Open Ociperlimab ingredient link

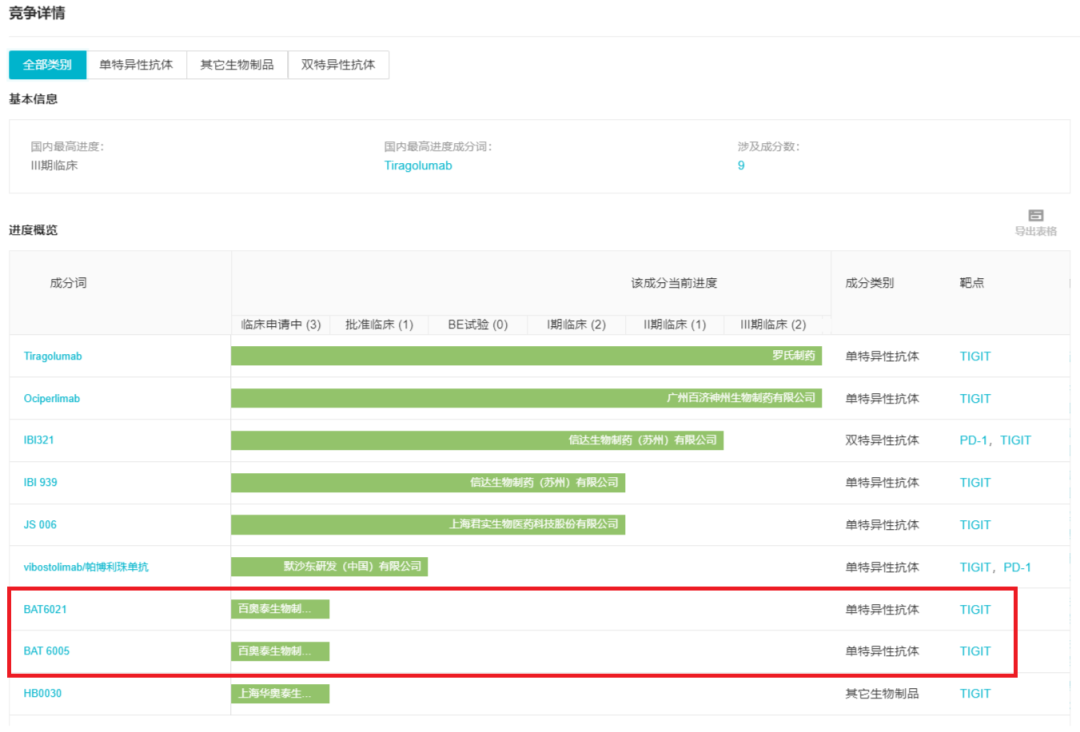pyautogui.click(x=52, y=399)
